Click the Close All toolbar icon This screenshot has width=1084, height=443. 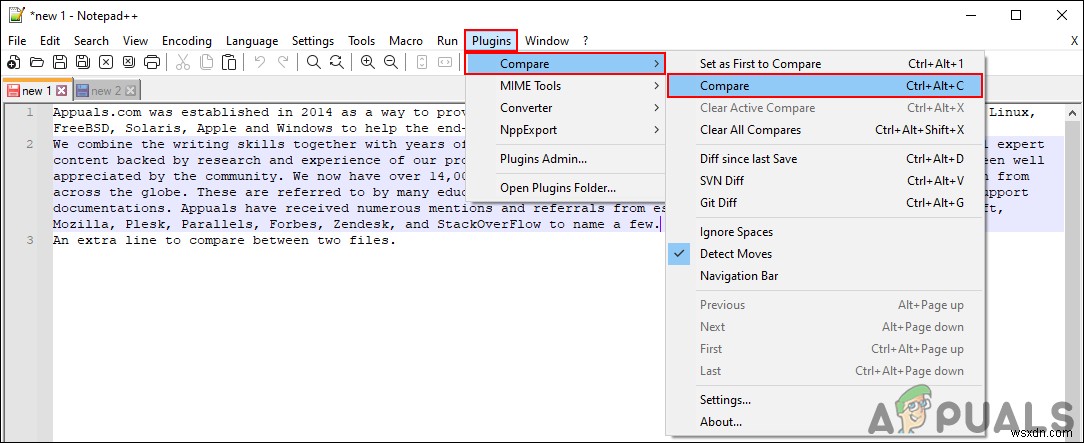click(x=129, y=63)
